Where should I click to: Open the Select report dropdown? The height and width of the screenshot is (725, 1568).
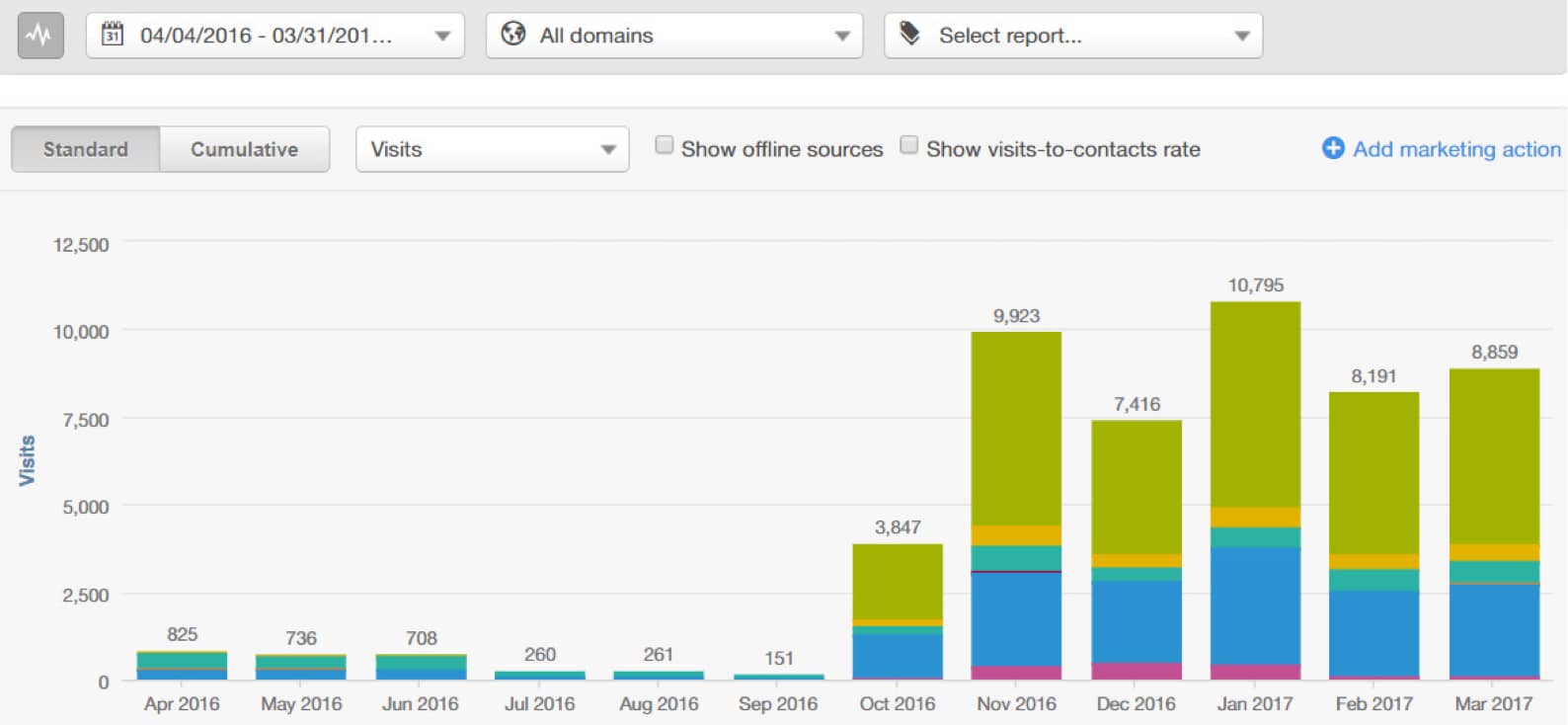tap(1073, 36)
